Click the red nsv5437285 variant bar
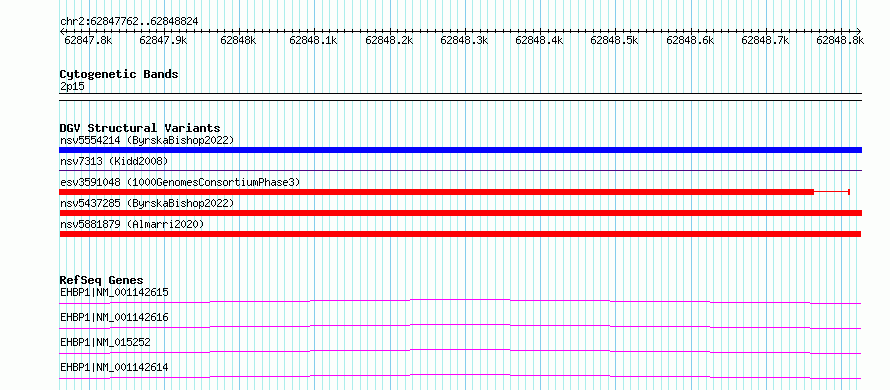 coord(460,213)
